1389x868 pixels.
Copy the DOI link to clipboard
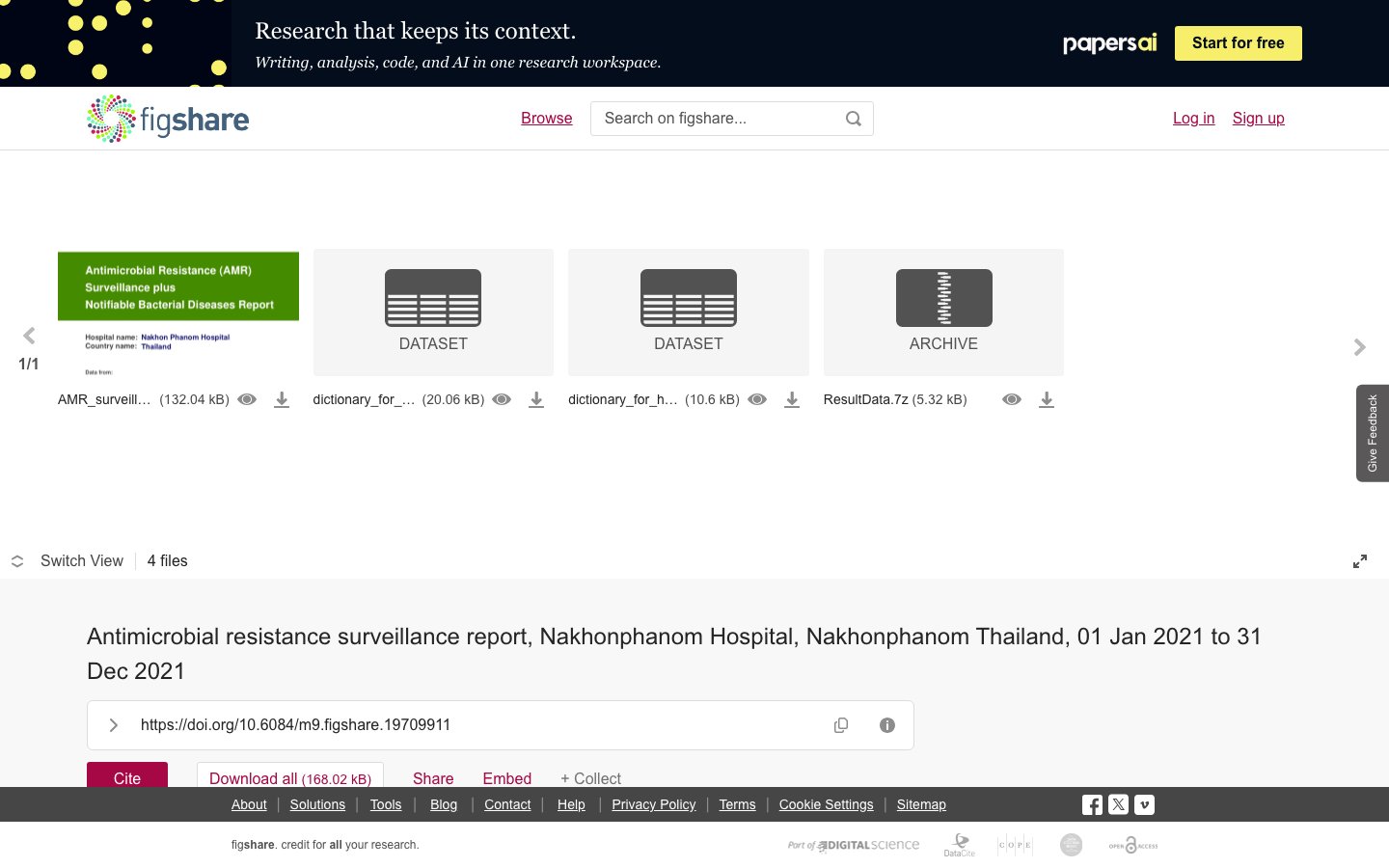pos(841,725)
